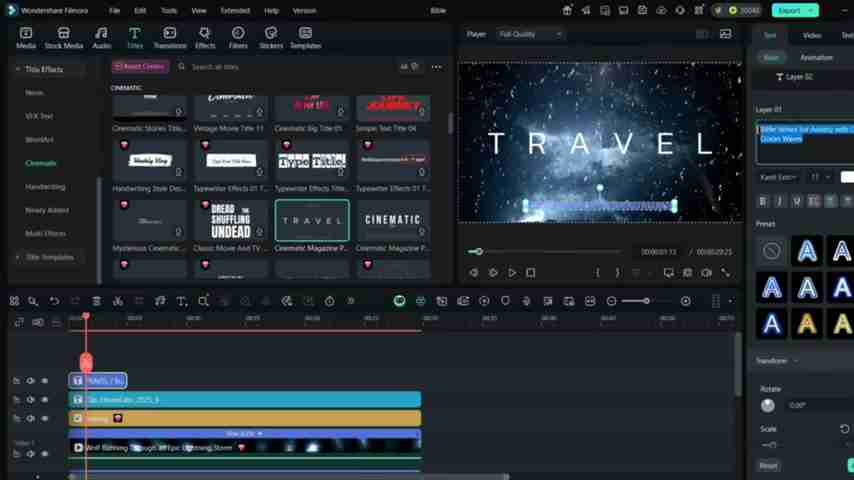Viewport: 854px width, 480px height.
Task: Select the timeline Text (T) tool
Action: pyautogui.click(x=181, y=301)
